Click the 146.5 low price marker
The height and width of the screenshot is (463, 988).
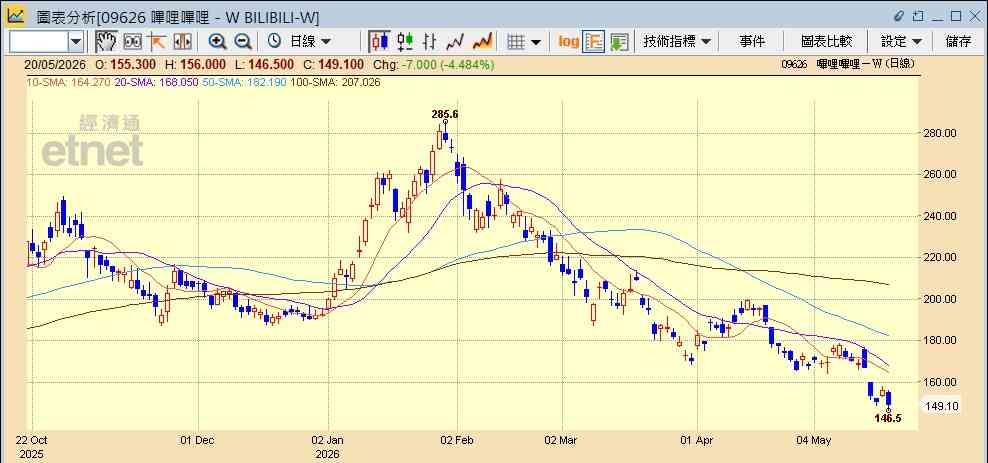pyautogui.click(x=888, y=418)
